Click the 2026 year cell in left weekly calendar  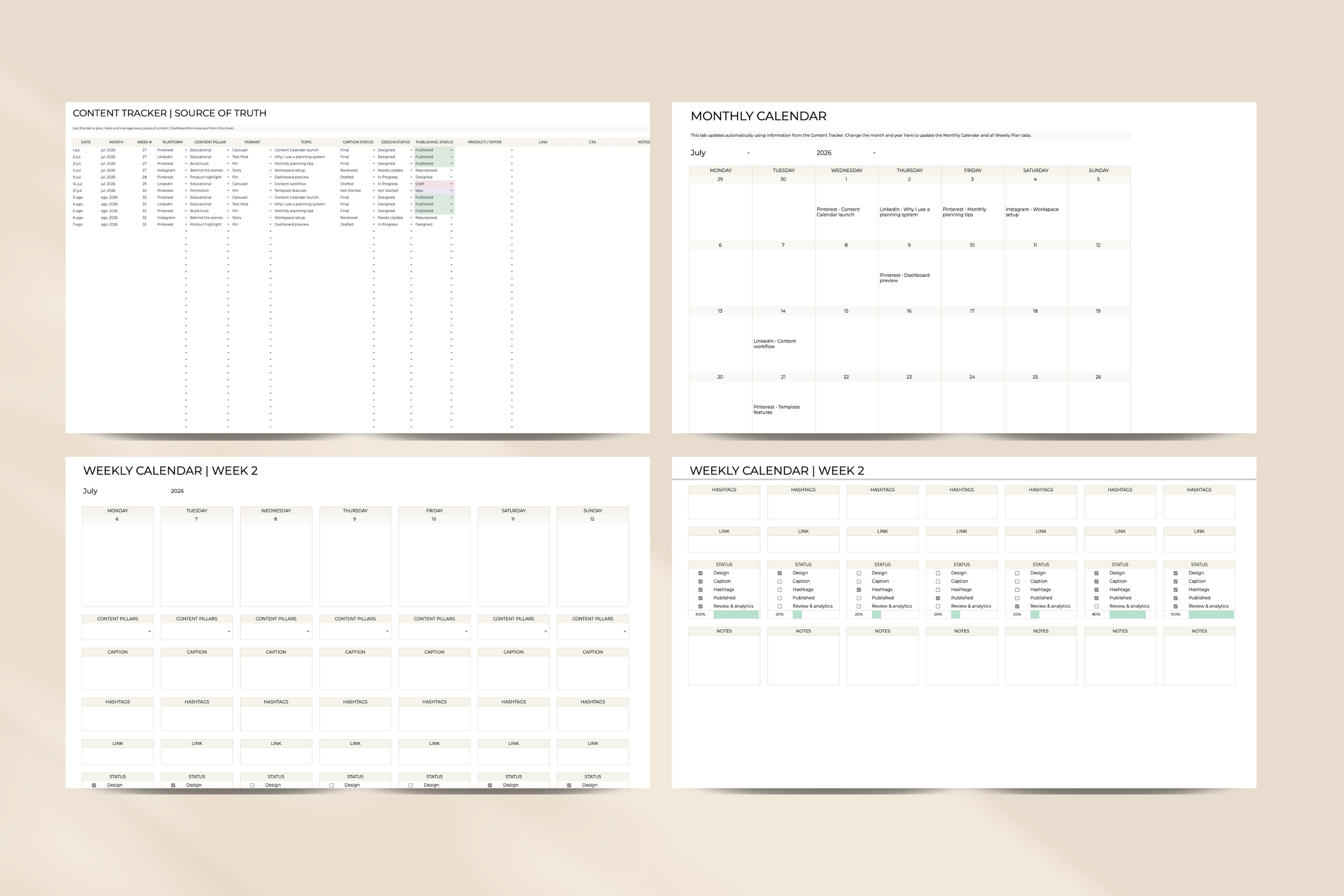point(177,491)
